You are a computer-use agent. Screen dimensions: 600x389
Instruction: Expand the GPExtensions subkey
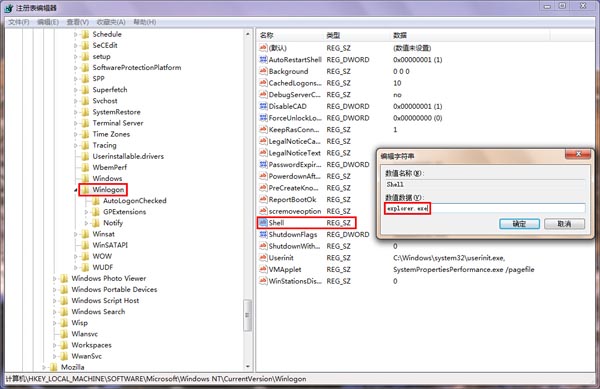[86, 212]
